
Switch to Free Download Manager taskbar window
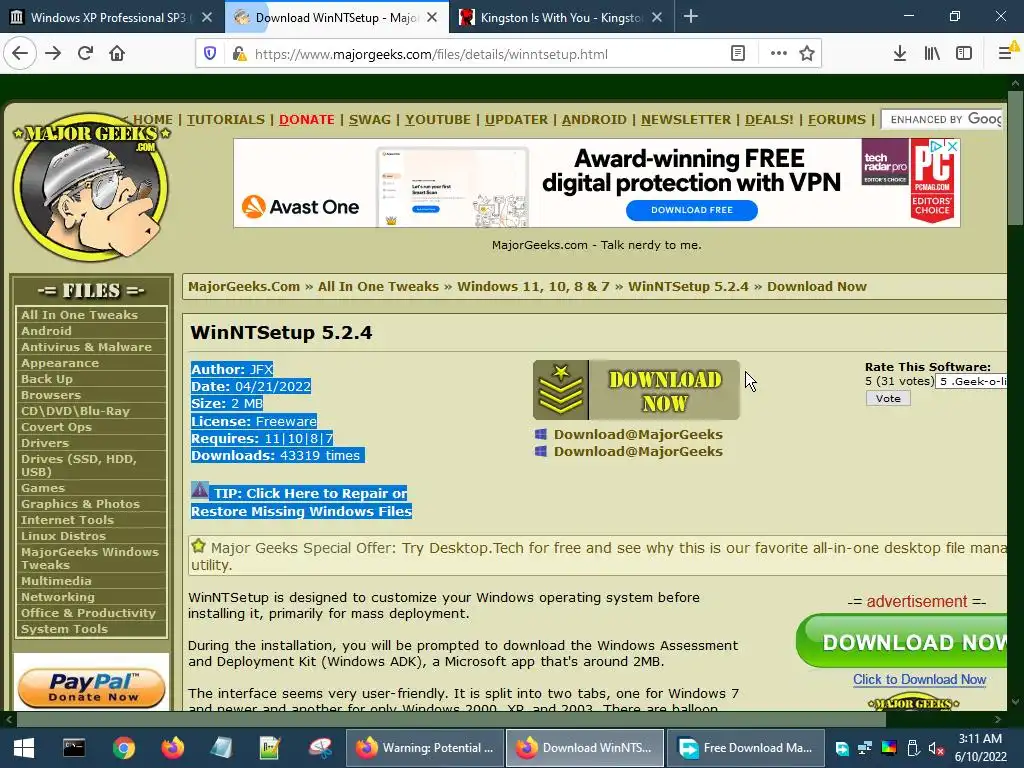point(745,748)
